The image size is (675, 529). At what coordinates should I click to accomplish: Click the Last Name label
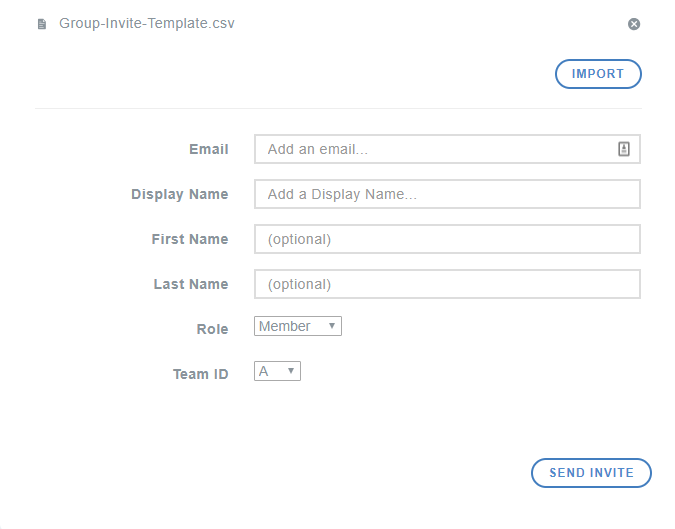(x=191, y=284)
